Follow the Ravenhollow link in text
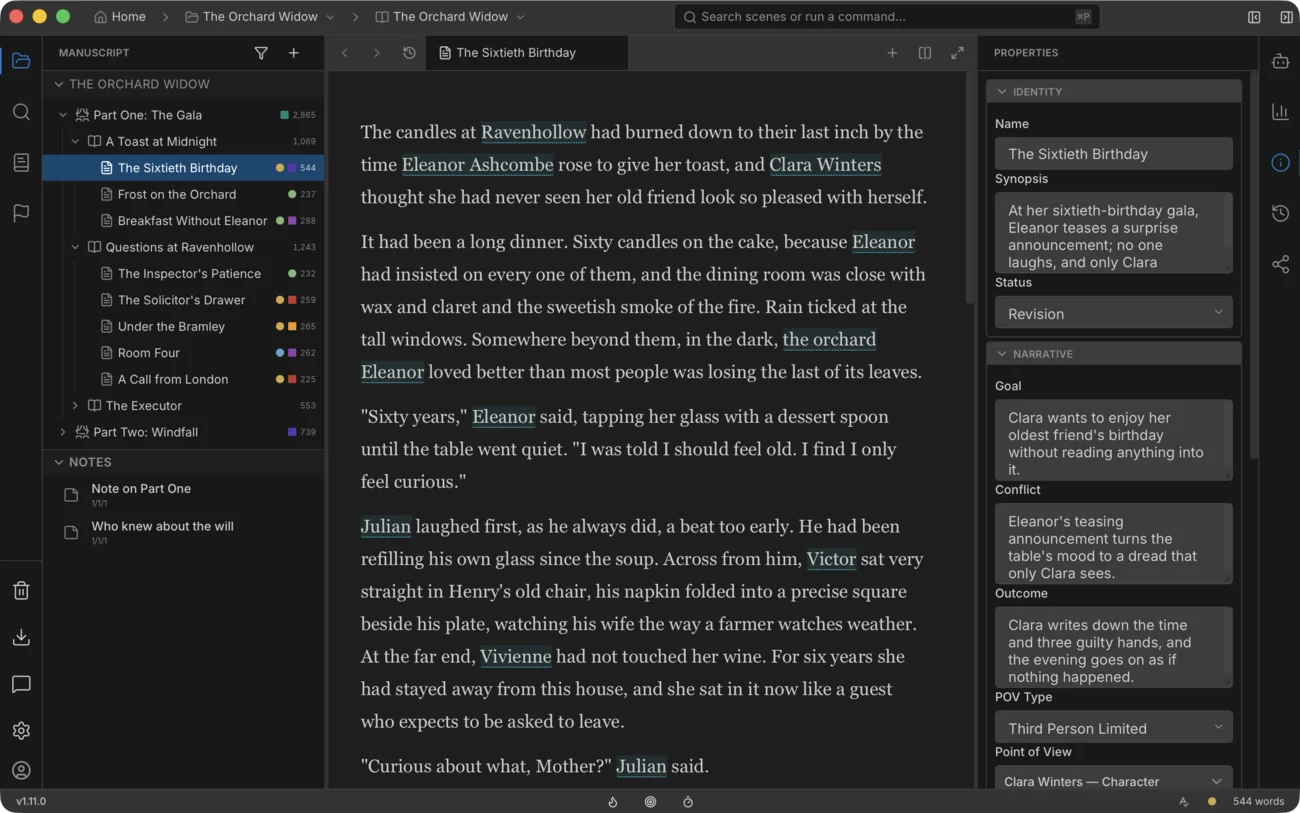Image resolution: width=1300 pixels, height=813 pixels. click(x=533, y=132)
